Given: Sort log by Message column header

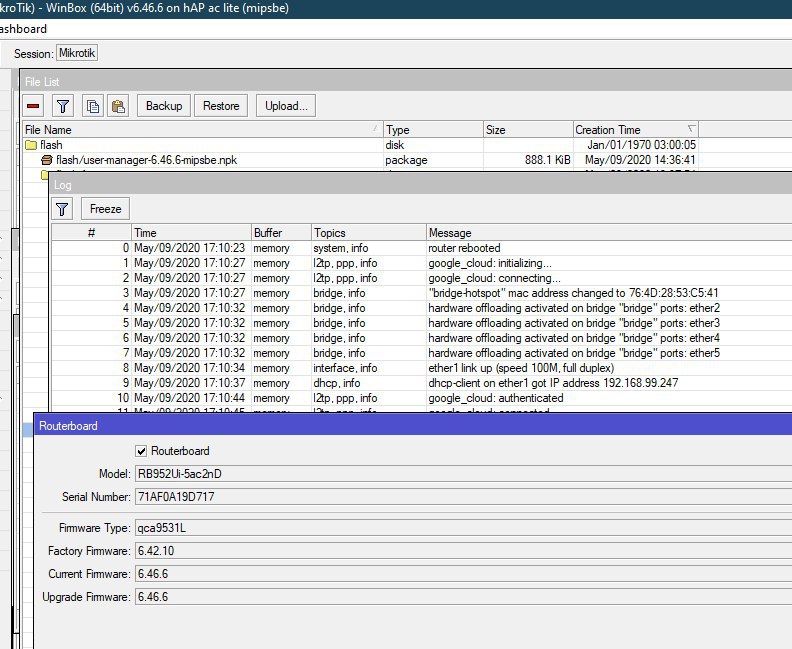Looking at the screenshot, I should point(609,233).
